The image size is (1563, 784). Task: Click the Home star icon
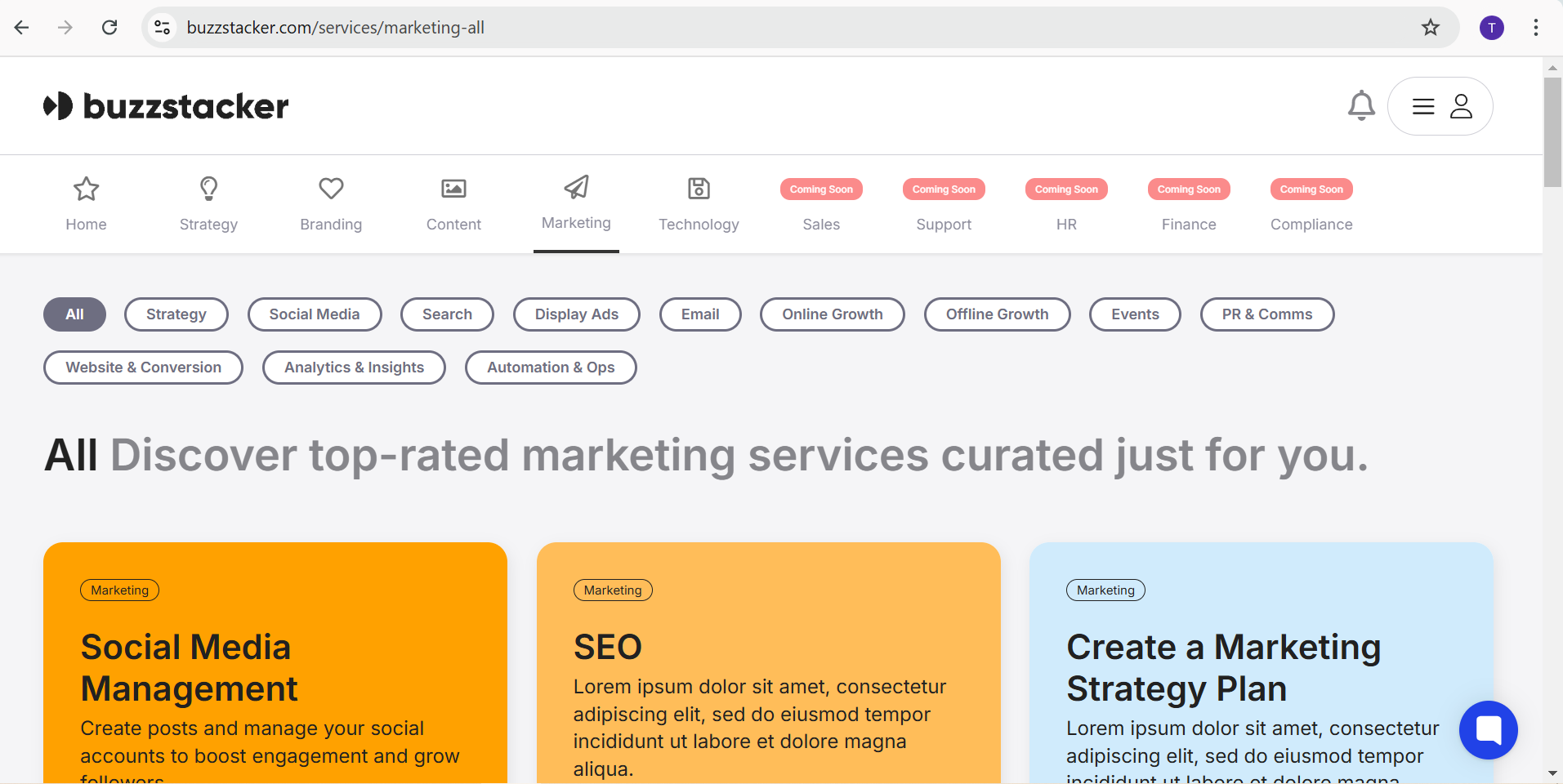(x=86, y=189)
